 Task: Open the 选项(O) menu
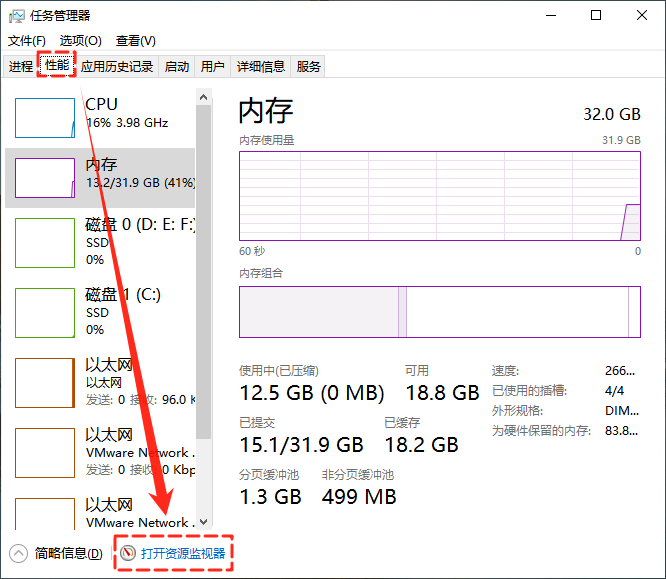tap(80, 41)
